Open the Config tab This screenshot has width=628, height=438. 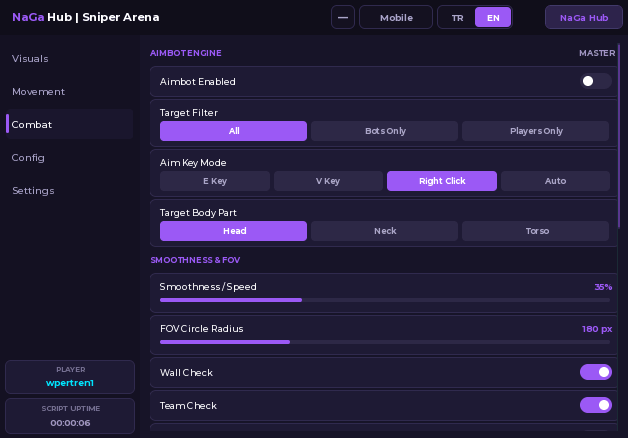(70, 158)
